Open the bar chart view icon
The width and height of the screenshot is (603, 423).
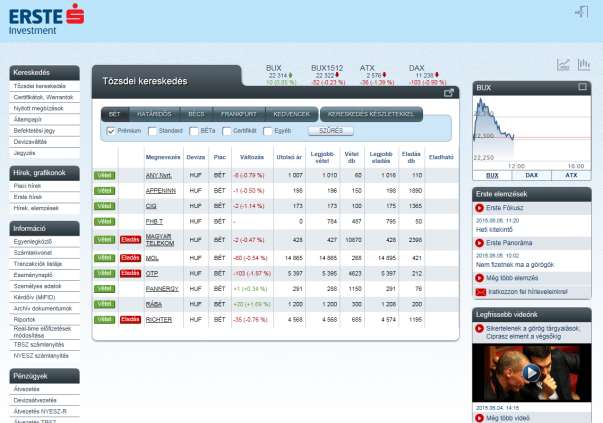tap(584, 64)
